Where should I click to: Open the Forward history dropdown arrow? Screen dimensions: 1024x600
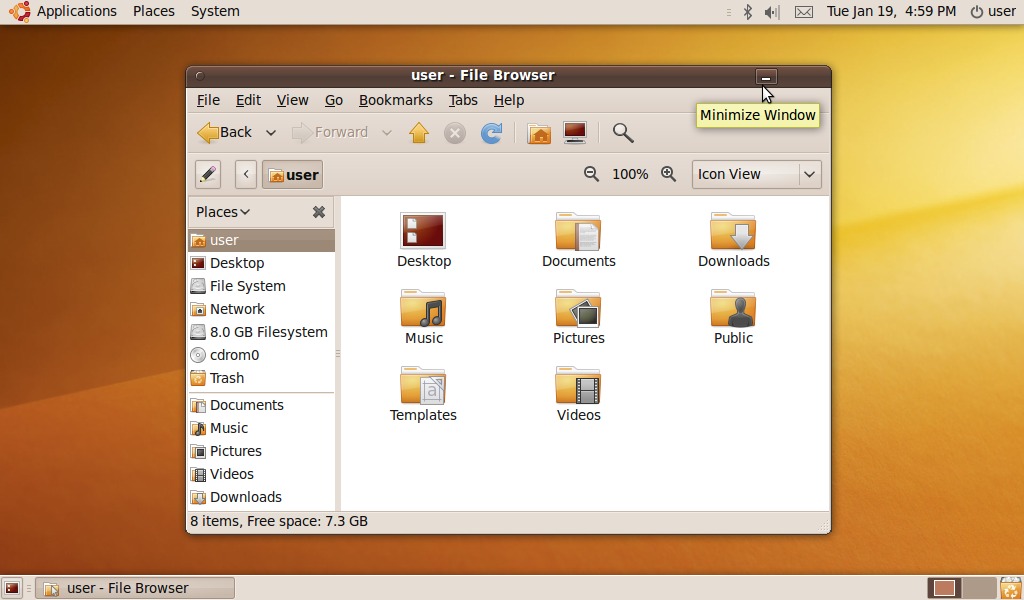pyautogui.click(x=387, y=133)
